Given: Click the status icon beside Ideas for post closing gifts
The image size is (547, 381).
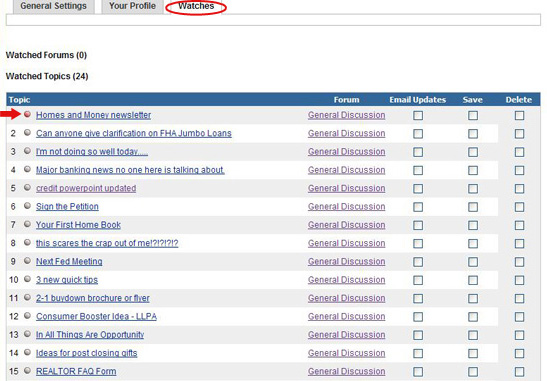Looking at the screenshot, I should [x=27, y=352].
